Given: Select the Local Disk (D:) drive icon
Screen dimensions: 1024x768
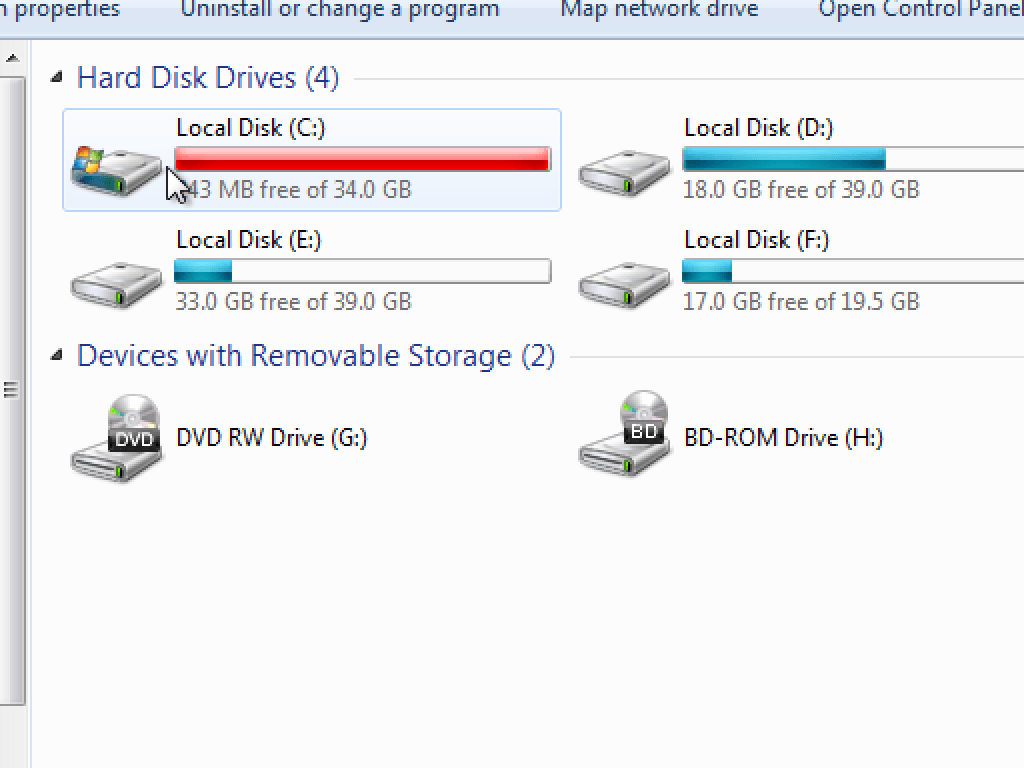Looking at the screenshot, I should 624,172.
